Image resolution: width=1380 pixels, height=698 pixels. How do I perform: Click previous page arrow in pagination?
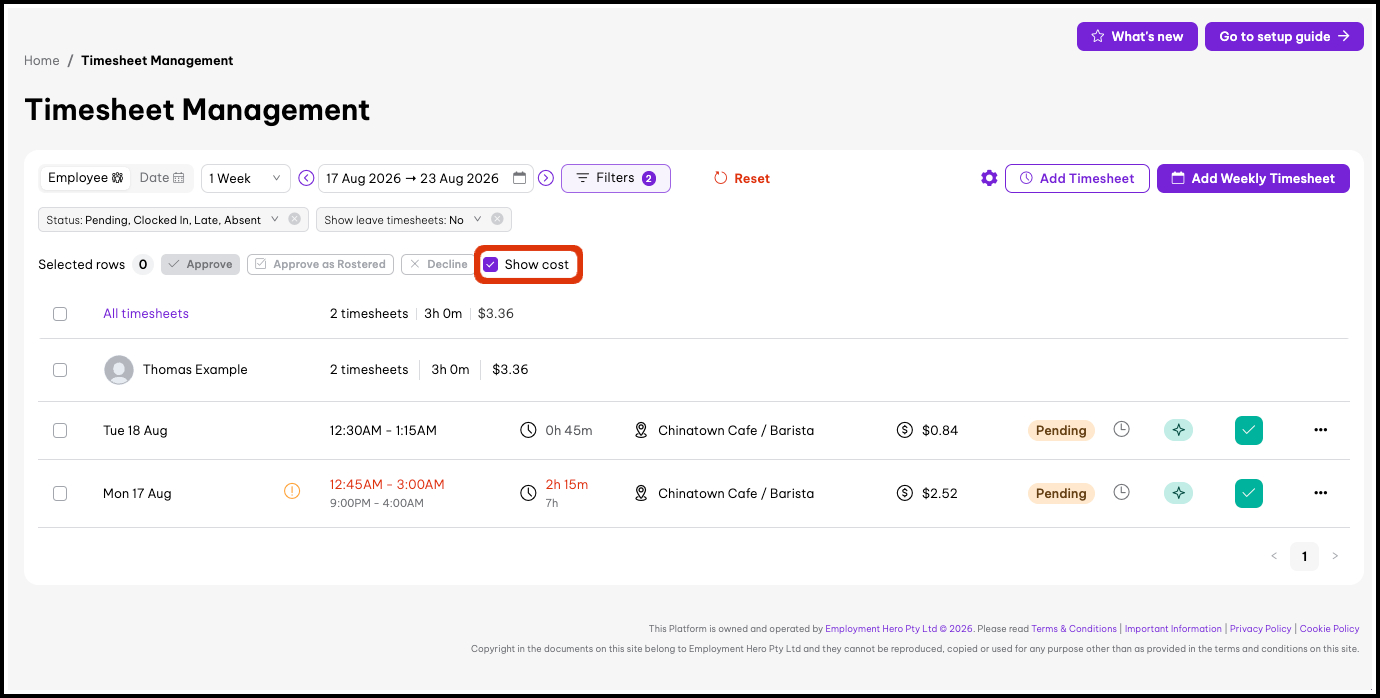click(1274, 556)
